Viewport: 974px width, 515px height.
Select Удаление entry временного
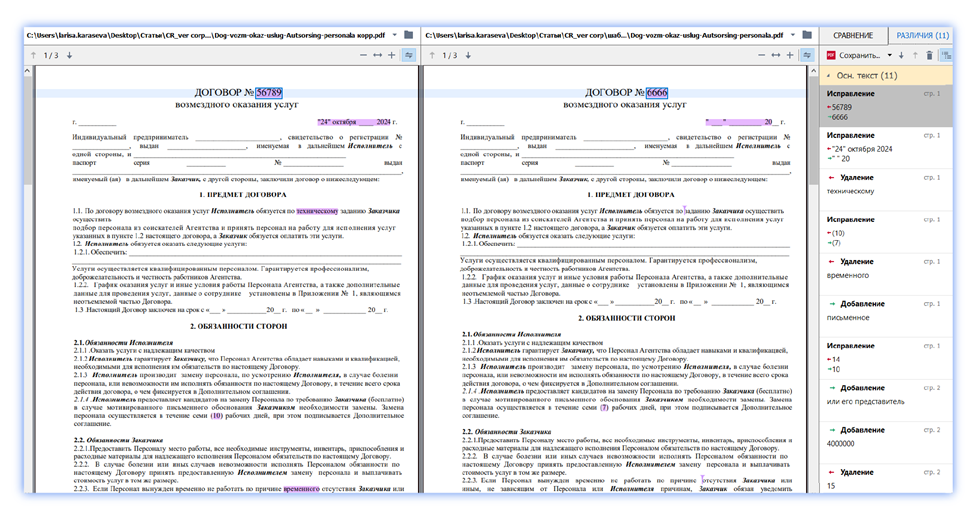(886, 273)
